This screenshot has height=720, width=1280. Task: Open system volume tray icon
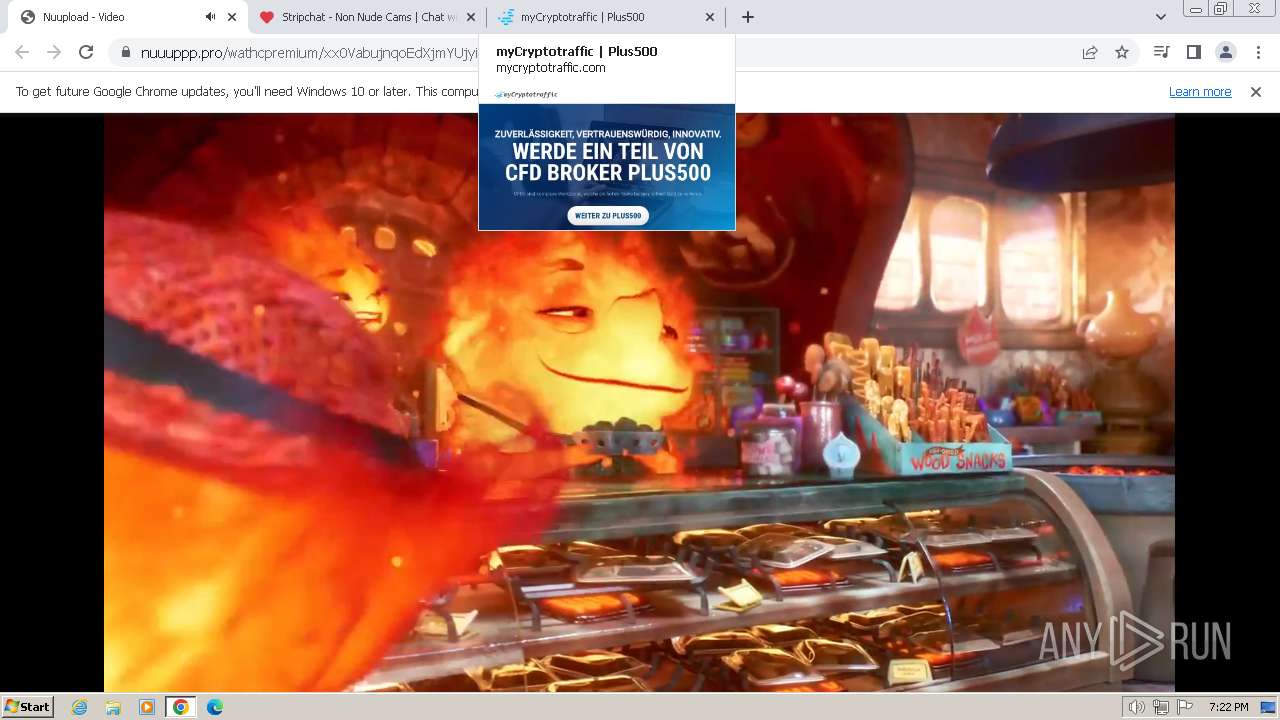(x=1137, y=707)
